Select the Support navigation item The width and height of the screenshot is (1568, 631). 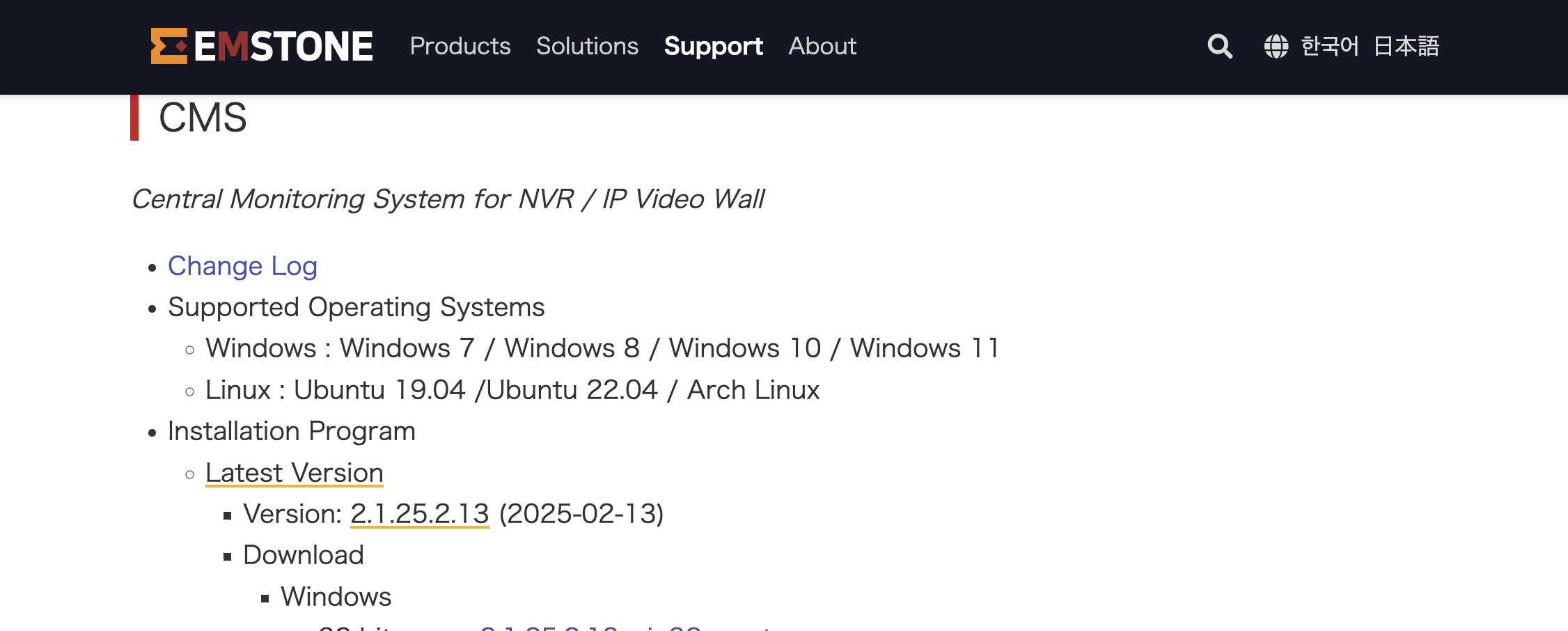point(713,46)
